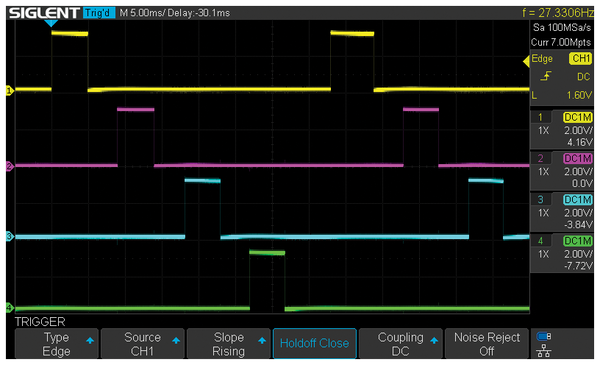The width and height of the screenshot is (600, 365).
Task: Select the channel 2 DC1M info panel
Action: pos(562,171)
